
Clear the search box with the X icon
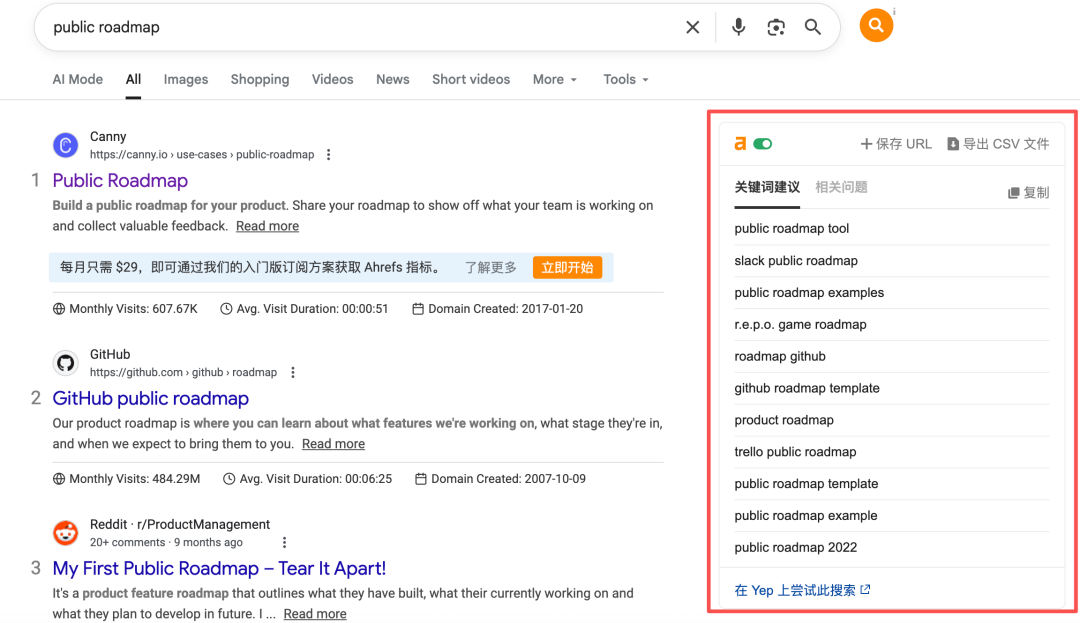point(692,28)
